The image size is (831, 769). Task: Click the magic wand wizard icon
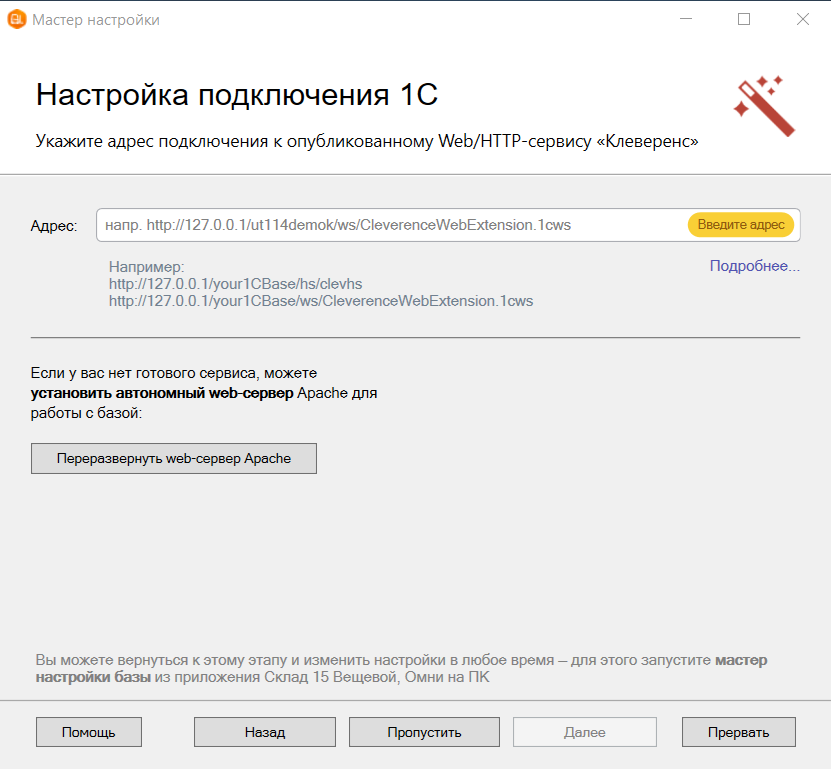coord(764,106)
